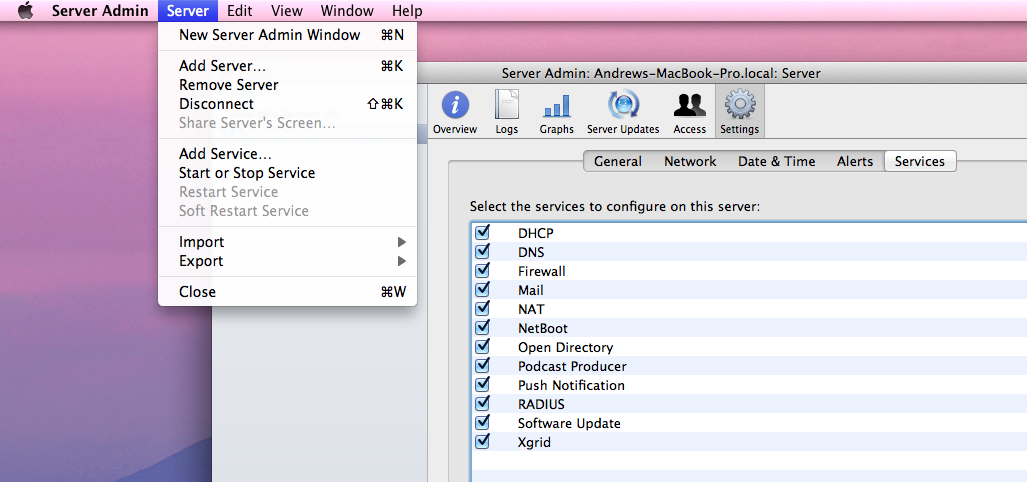1027x482 pixels.
Task: Disable the NetBoot service checkbox
Action: pos(483,327)
